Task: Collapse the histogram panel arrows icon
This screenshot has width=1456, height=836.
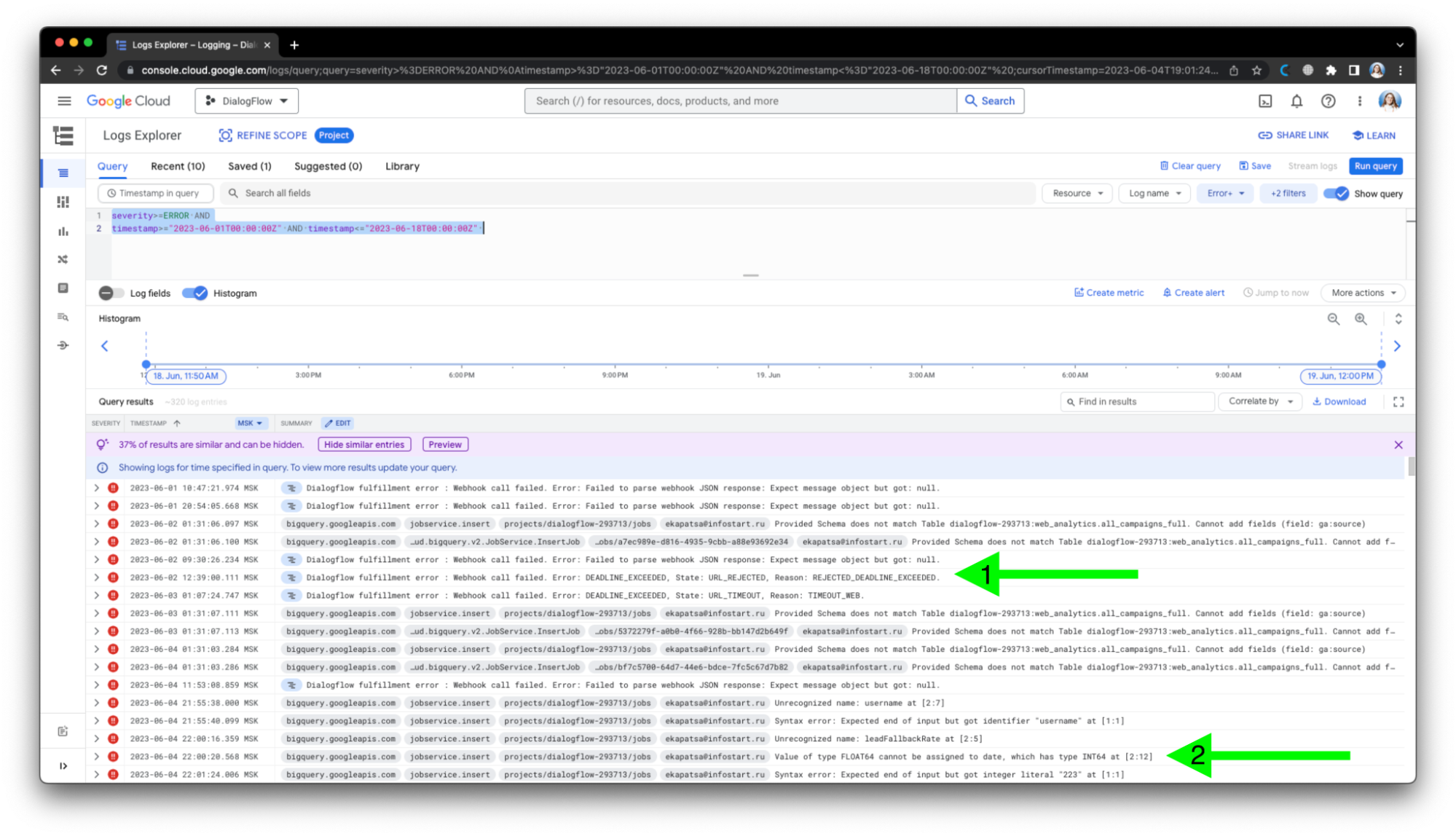Action: point(1398,319)
